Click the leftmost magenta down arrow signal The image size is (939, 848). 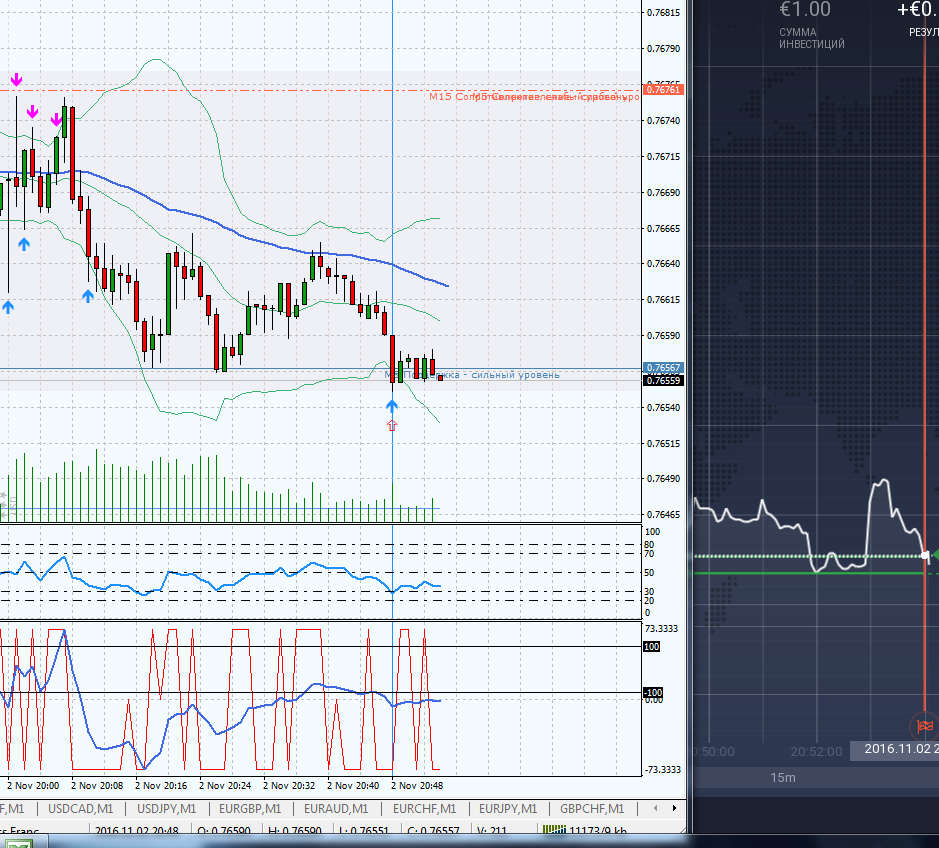(x=17, y=79)
